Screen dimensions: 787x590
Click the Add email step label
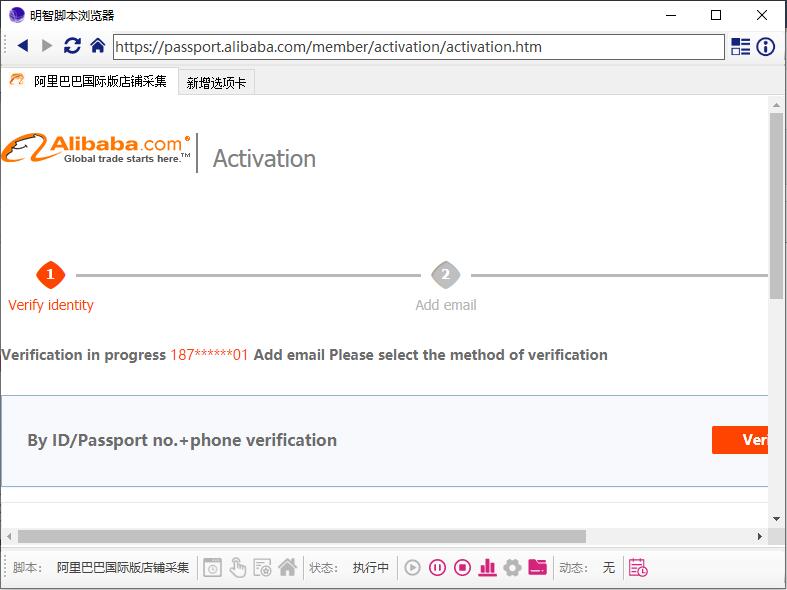(446, 305)
